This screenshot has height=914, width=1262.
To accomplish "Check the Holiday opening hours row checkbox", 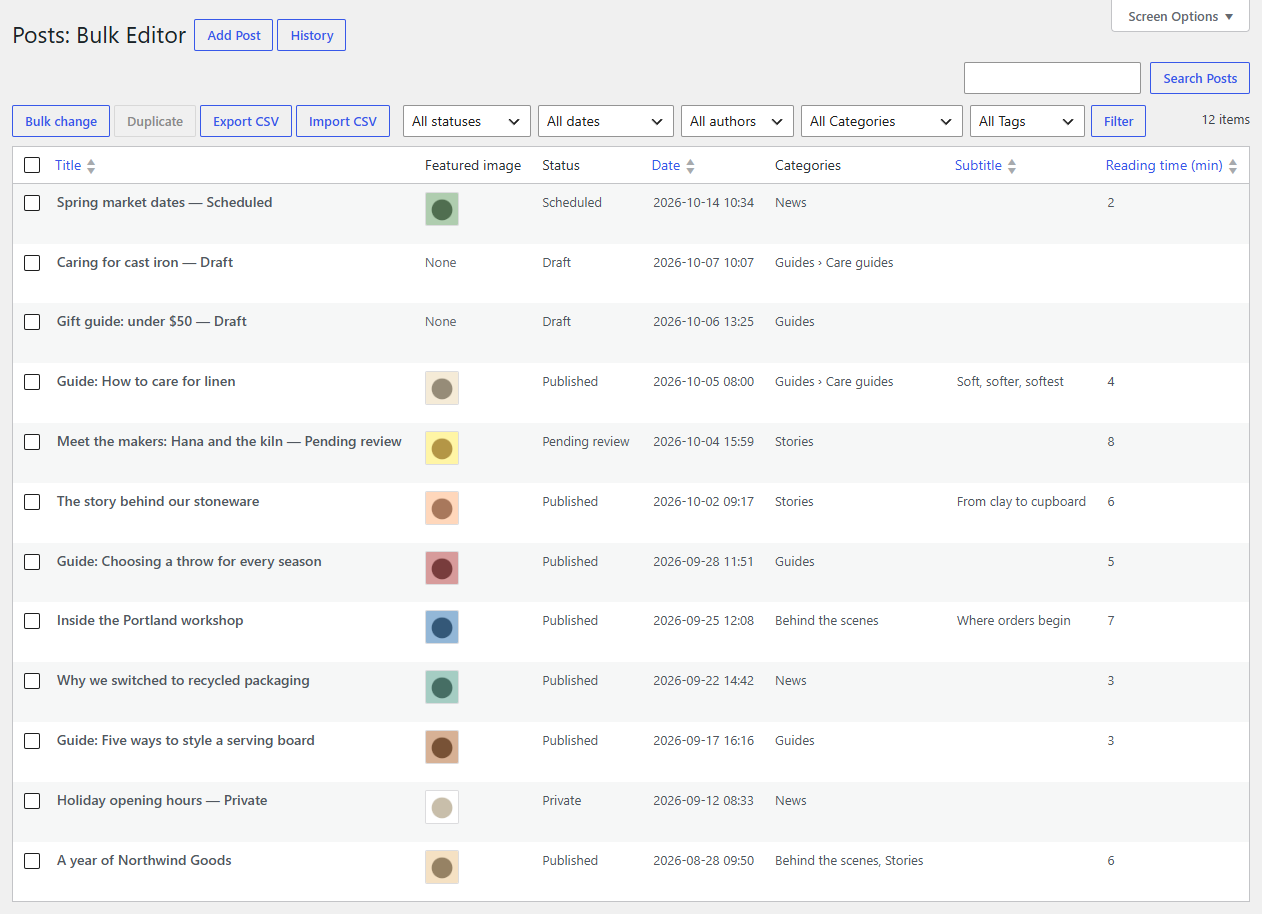I will coord(32,801).
